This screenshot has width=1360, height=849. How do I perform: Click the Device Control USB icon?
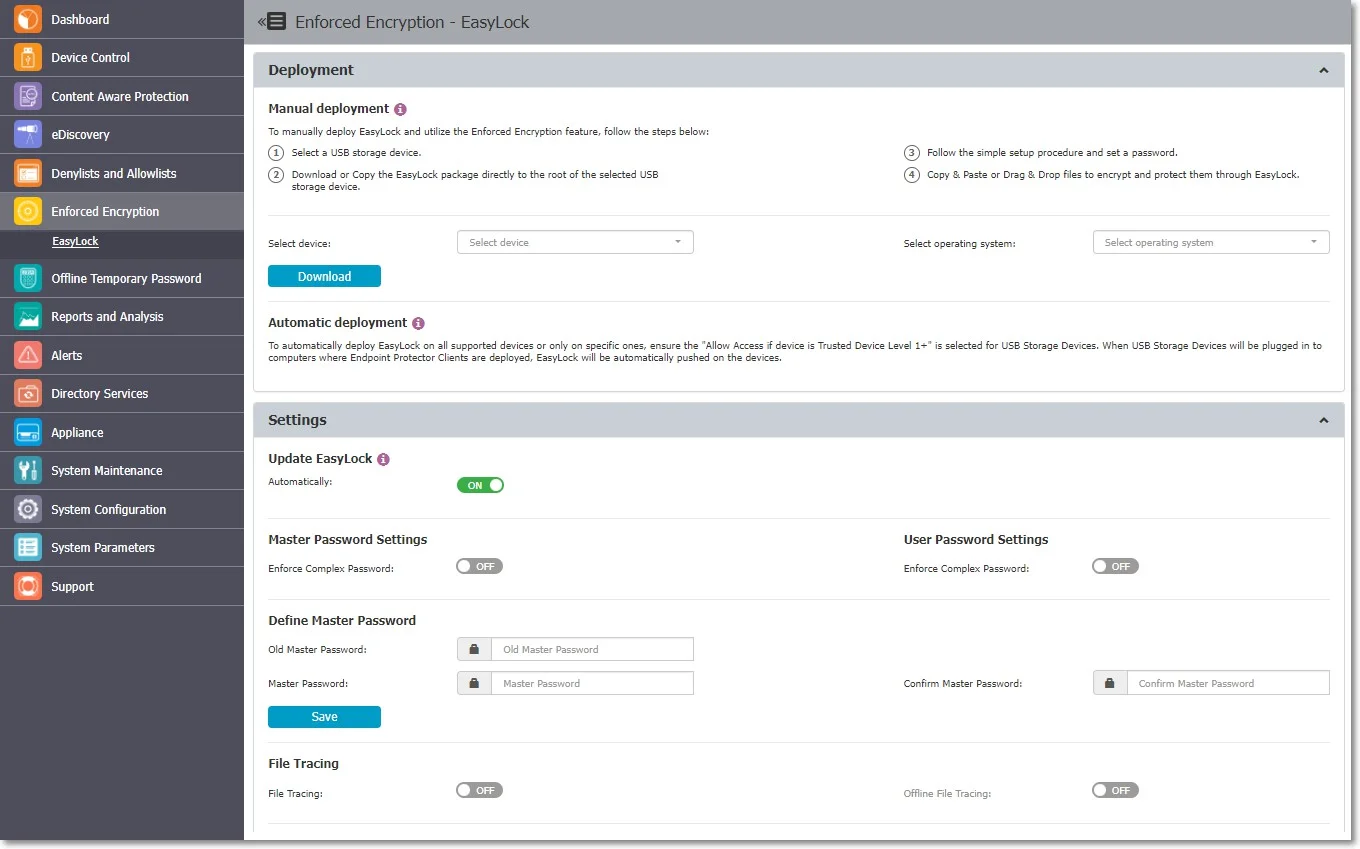coord(28,58)
